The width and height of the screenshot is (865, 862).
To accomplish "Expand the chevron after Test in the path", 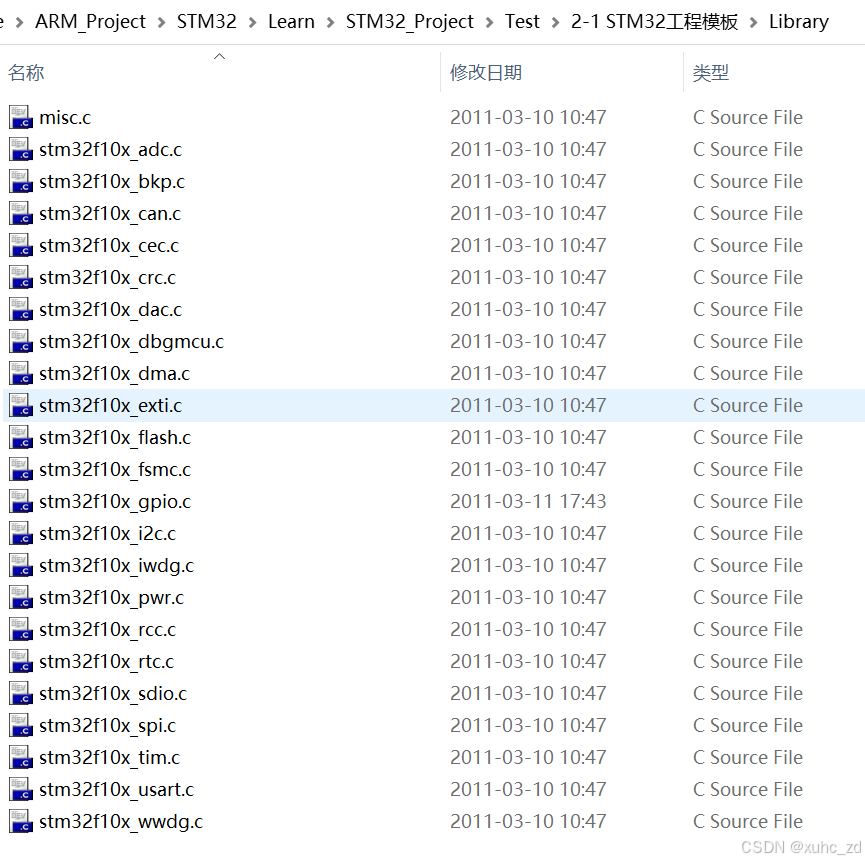I will click(x=556, y=23).
